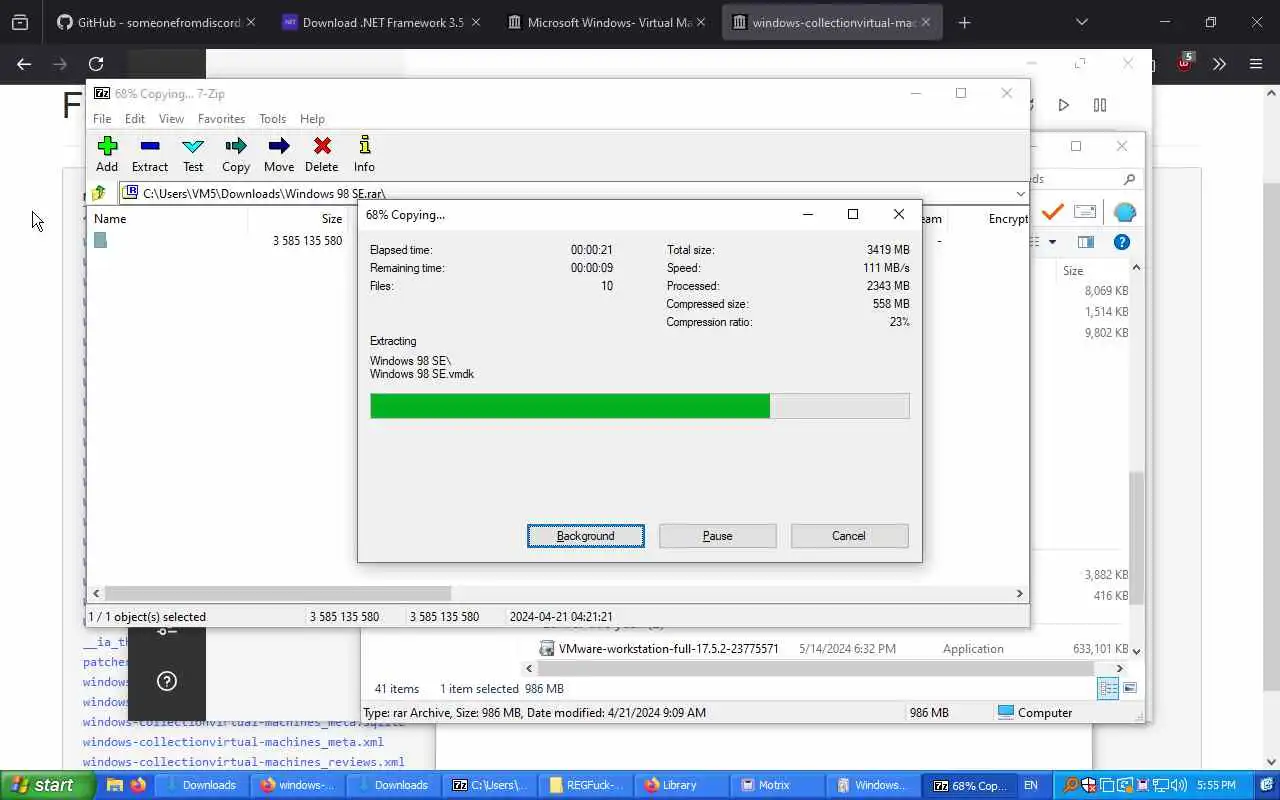Click the pause icon in the browser page

(x=1100, y=105)
